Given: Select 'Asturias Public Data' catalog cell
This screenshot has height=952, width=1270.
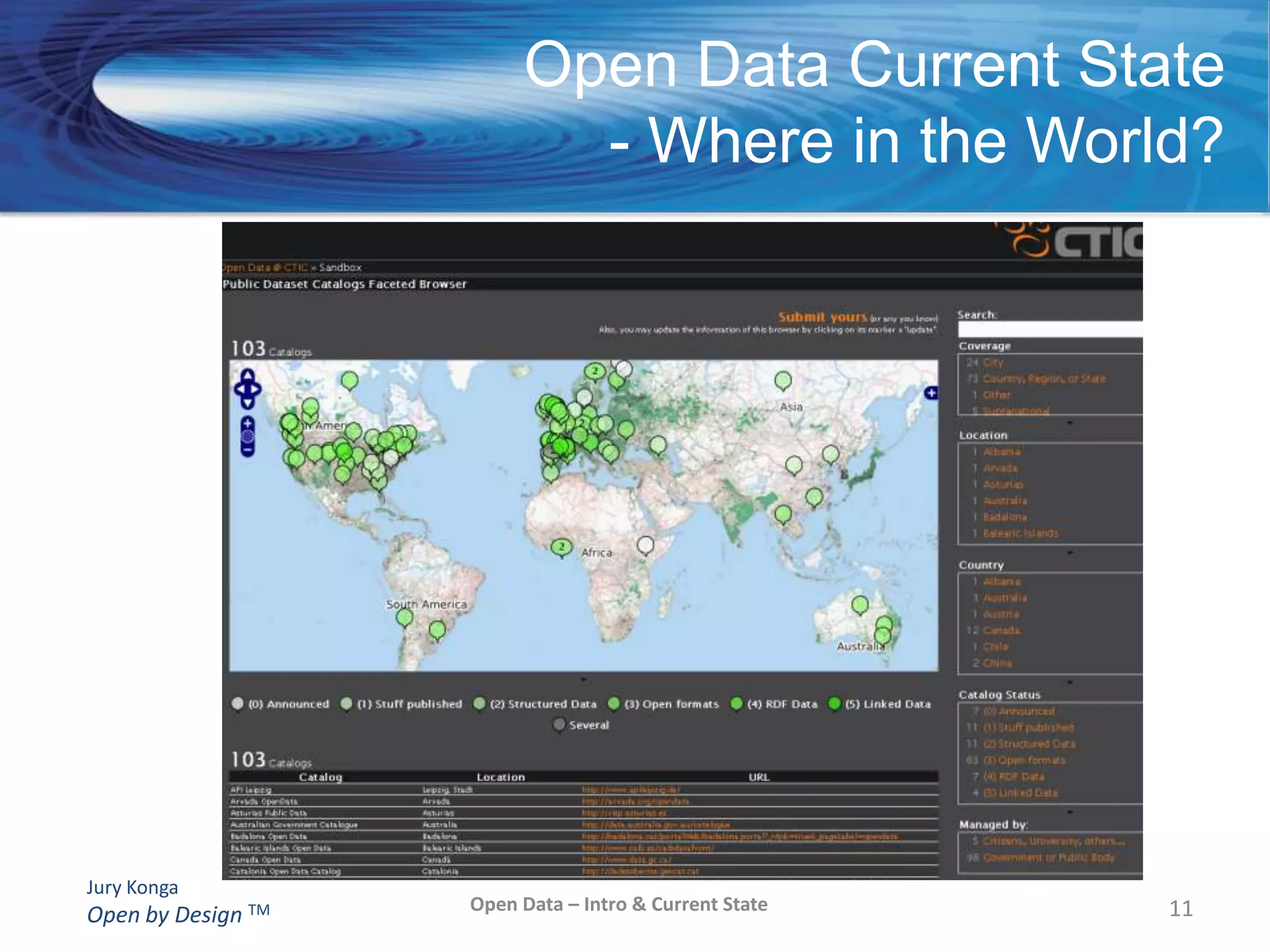Looking at the screenshot, I should [x=269, y=813].
